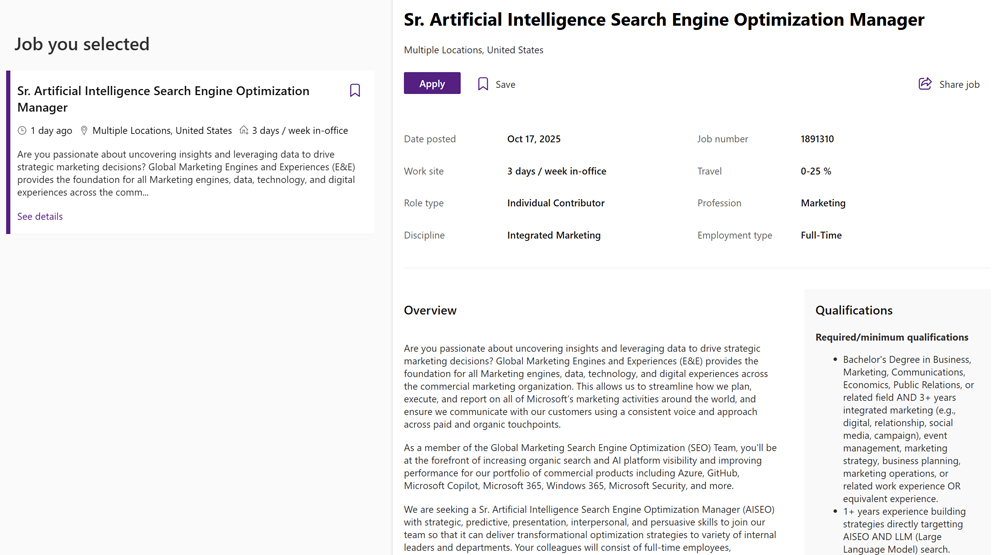
Task: Click the 'Date posted' label
Action: click(430, 138)
